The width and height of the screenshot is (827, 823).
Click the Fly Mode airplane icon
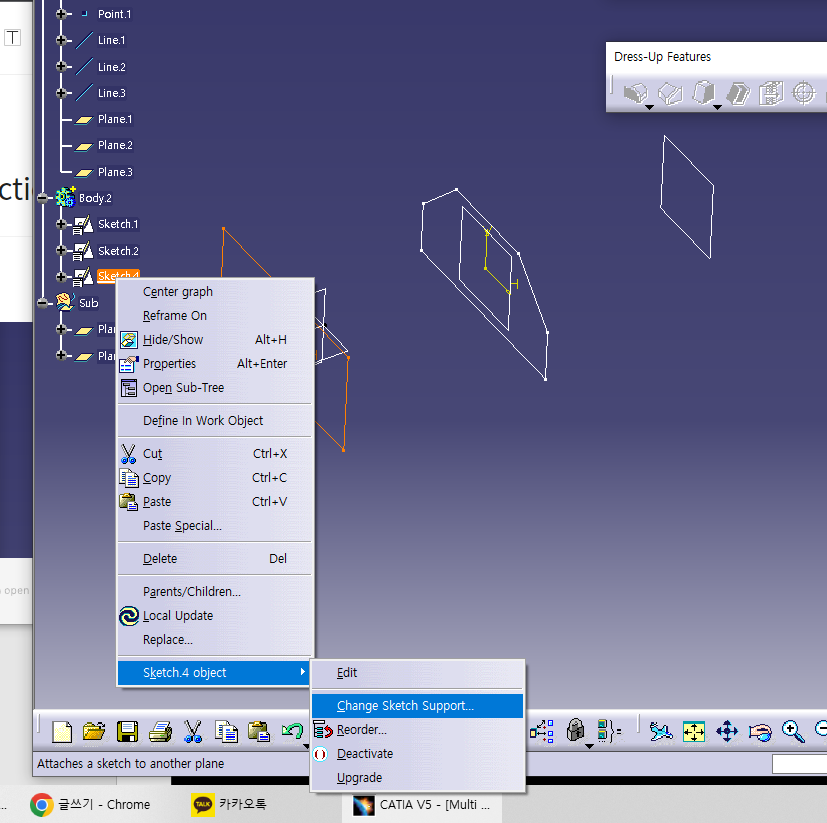point(661,732)
